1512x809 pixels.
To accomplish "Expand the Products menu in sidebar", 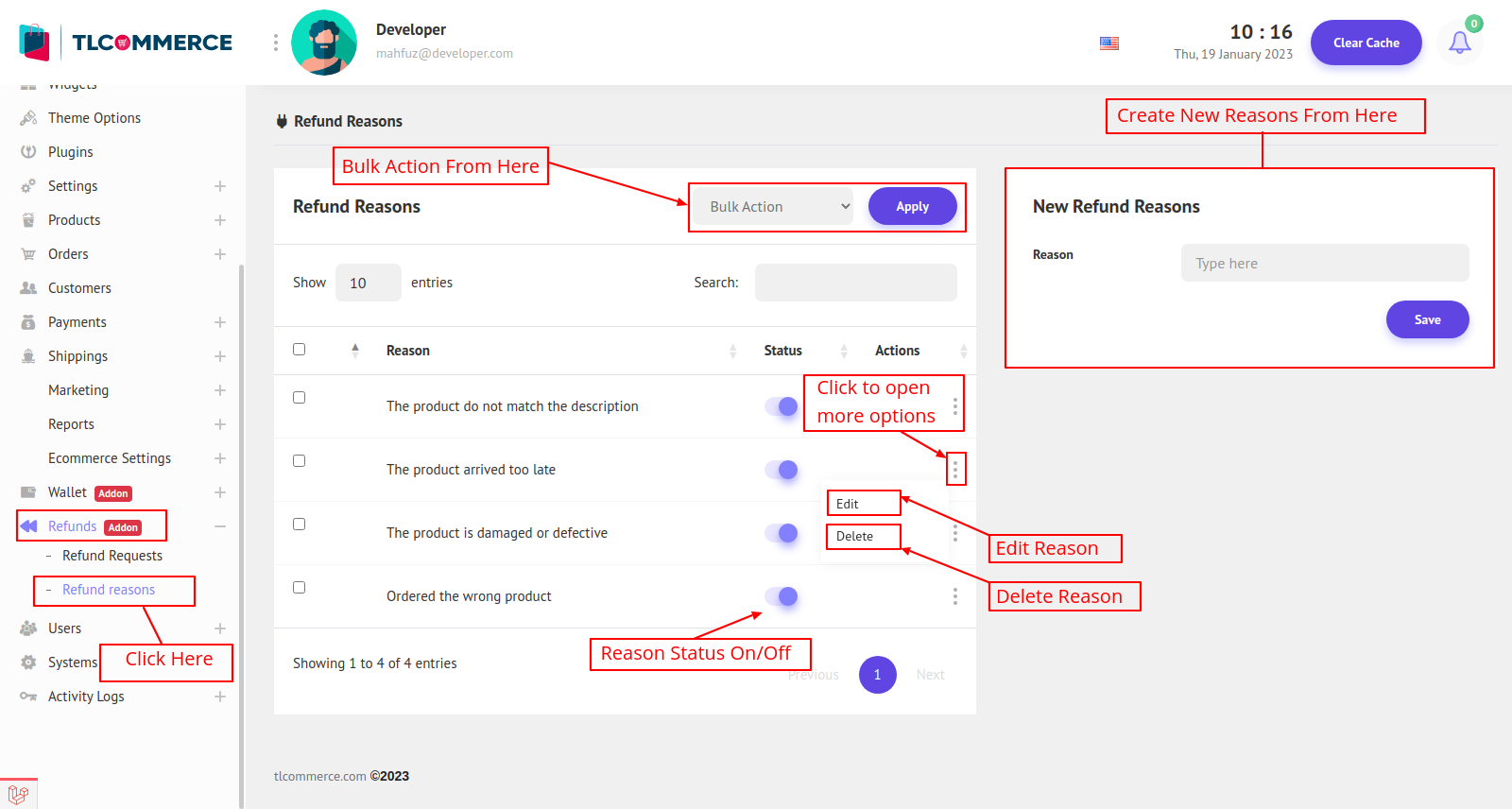I will click(x=219, y=220).
